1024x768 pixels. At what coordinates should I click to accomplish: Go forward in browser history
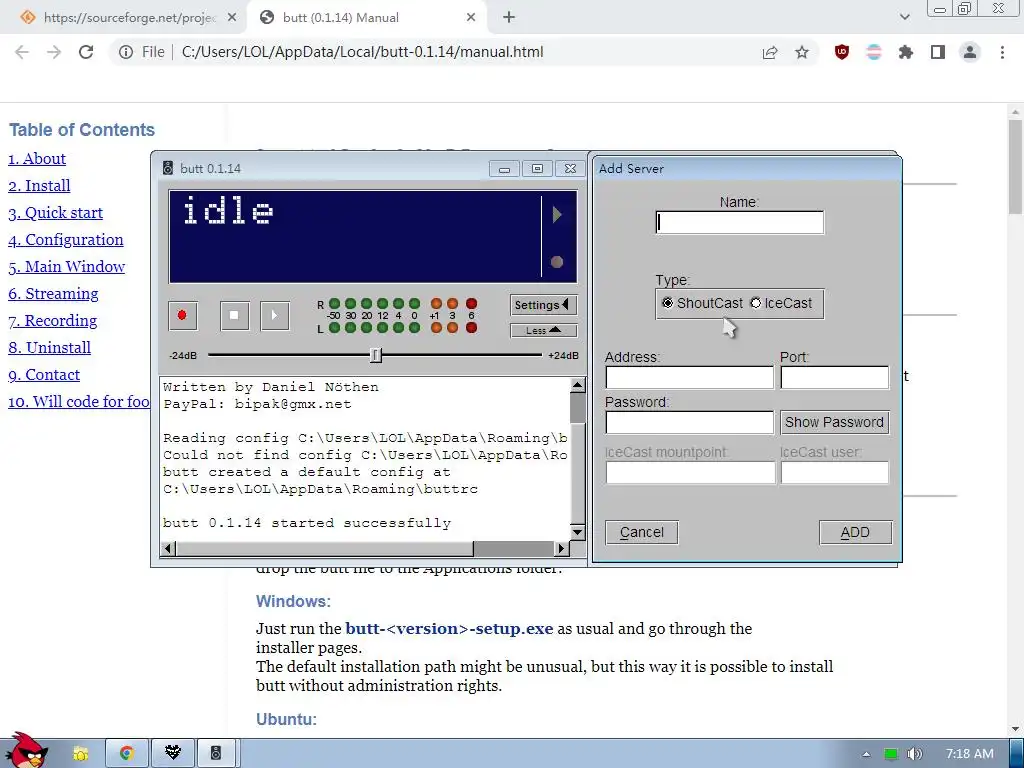pyautogui.click(x=54, y=52)
